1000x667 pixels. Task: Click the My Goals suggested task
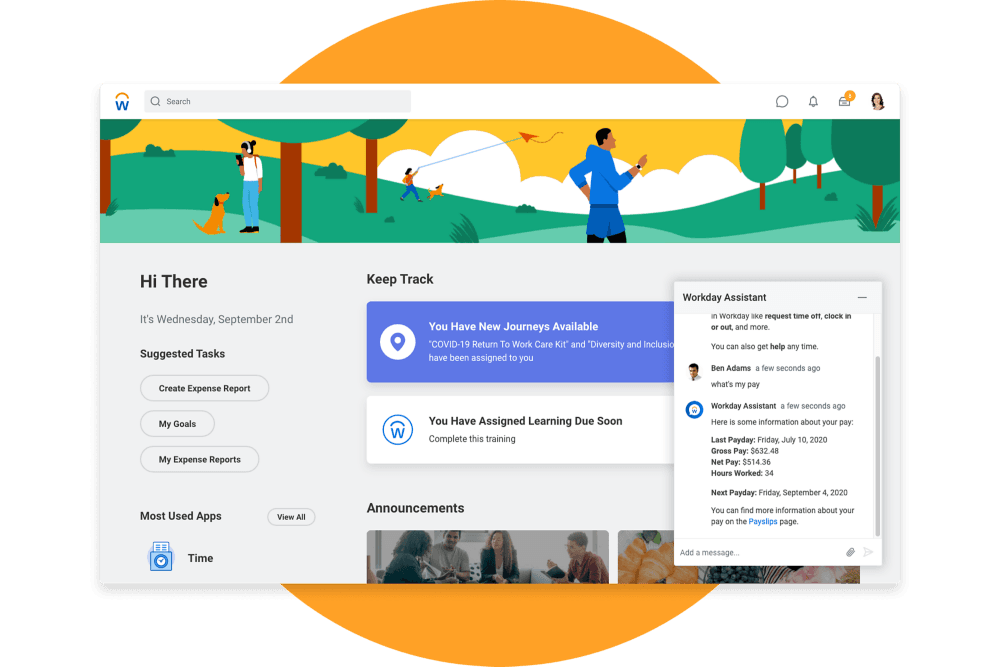pyautogui.click(x=177, y=424)
